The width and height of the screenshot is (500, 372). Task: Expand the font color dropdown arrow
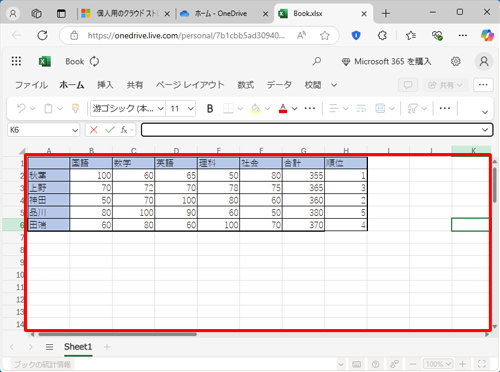click(294, 109)
